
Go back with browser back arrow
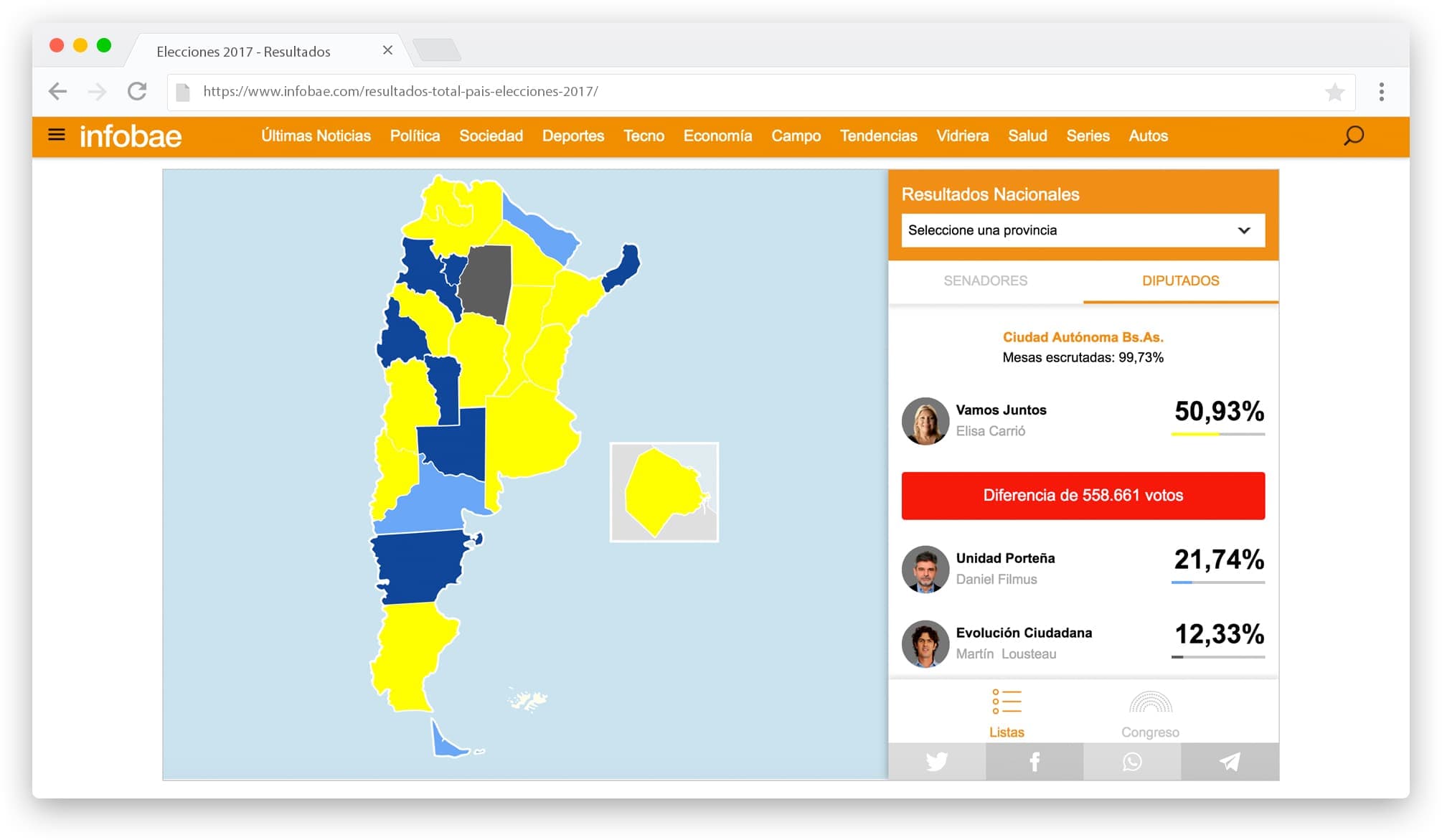pos(57,91)
